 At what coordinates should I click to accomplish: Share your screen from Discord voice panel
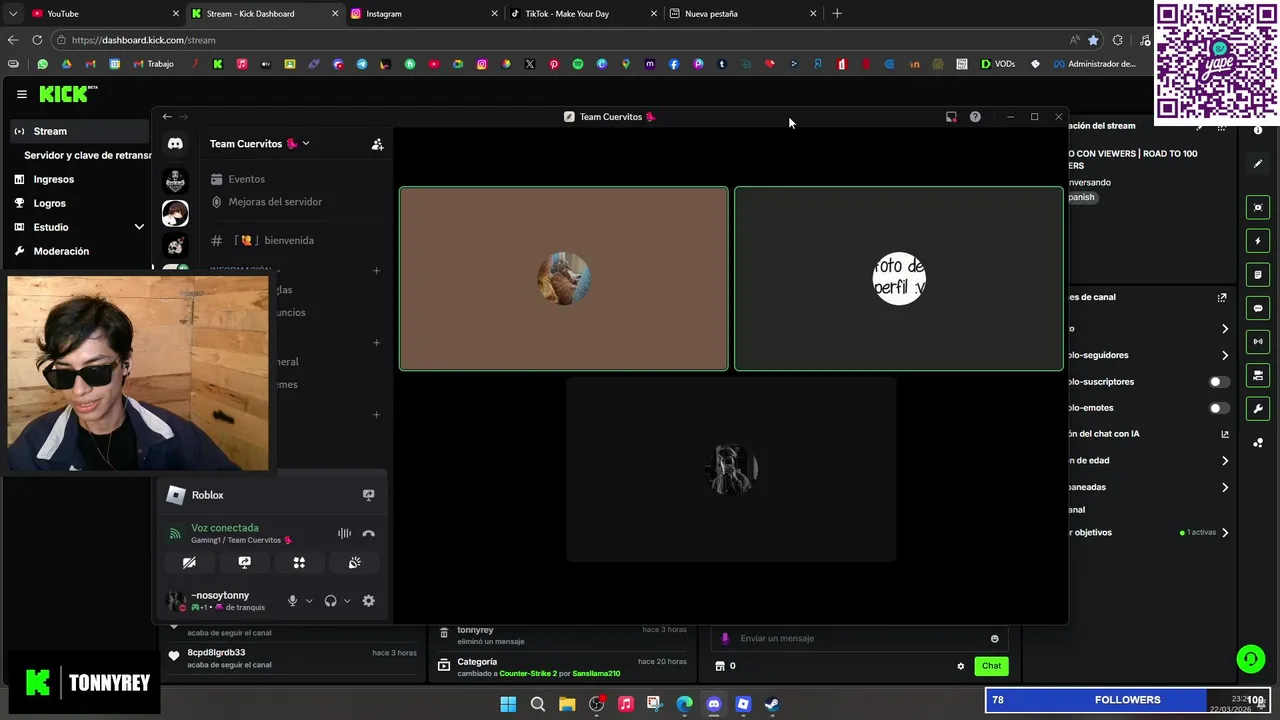pyautogui.click(x=244, y=563)
